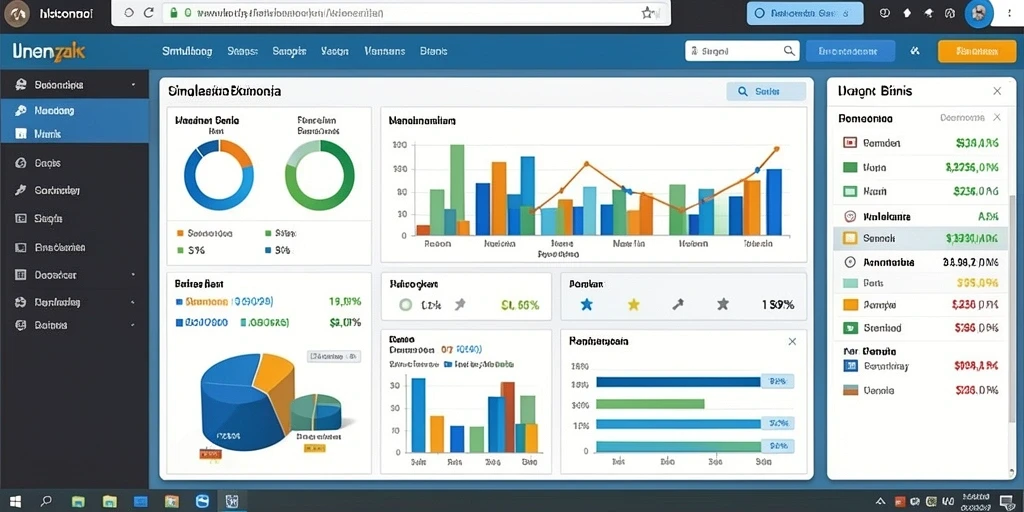Select the round radio circle beside the pin
Screen dimensions: 1024x512
[406, 304]
